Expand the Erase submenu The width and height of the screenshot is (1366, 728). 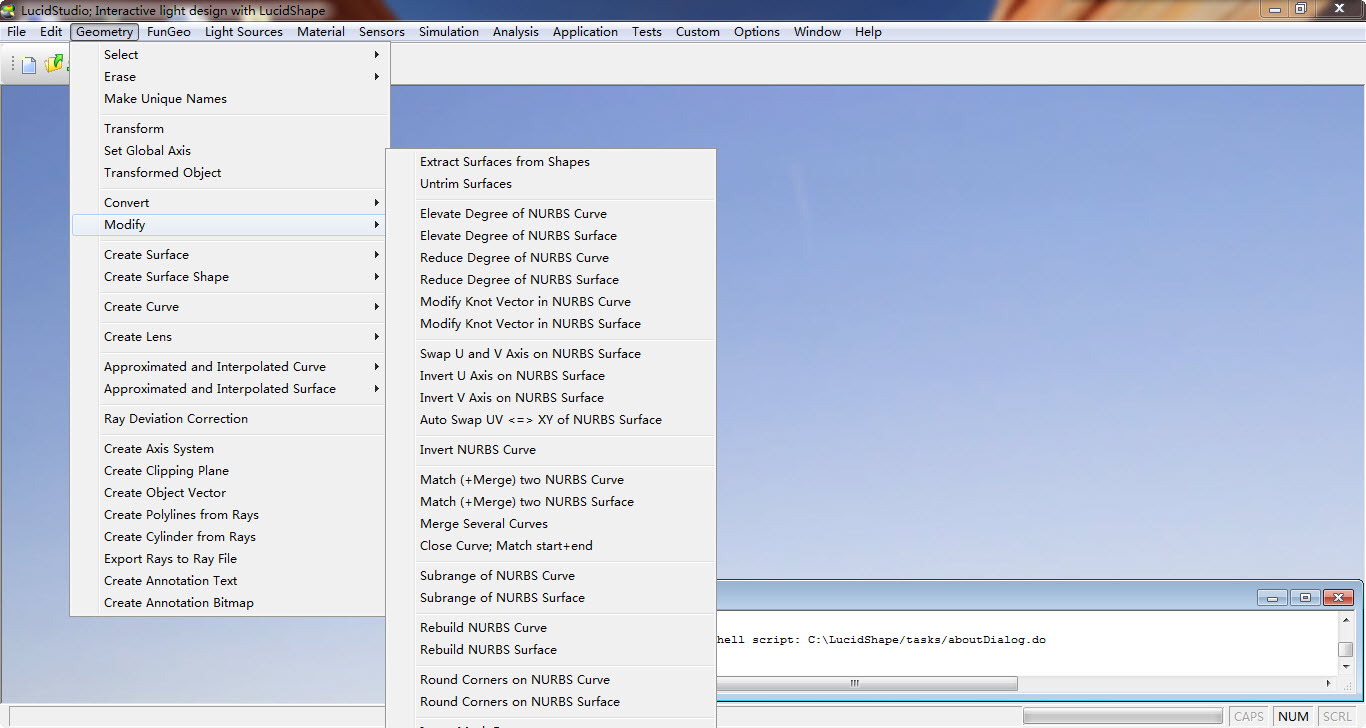(229, 77)
